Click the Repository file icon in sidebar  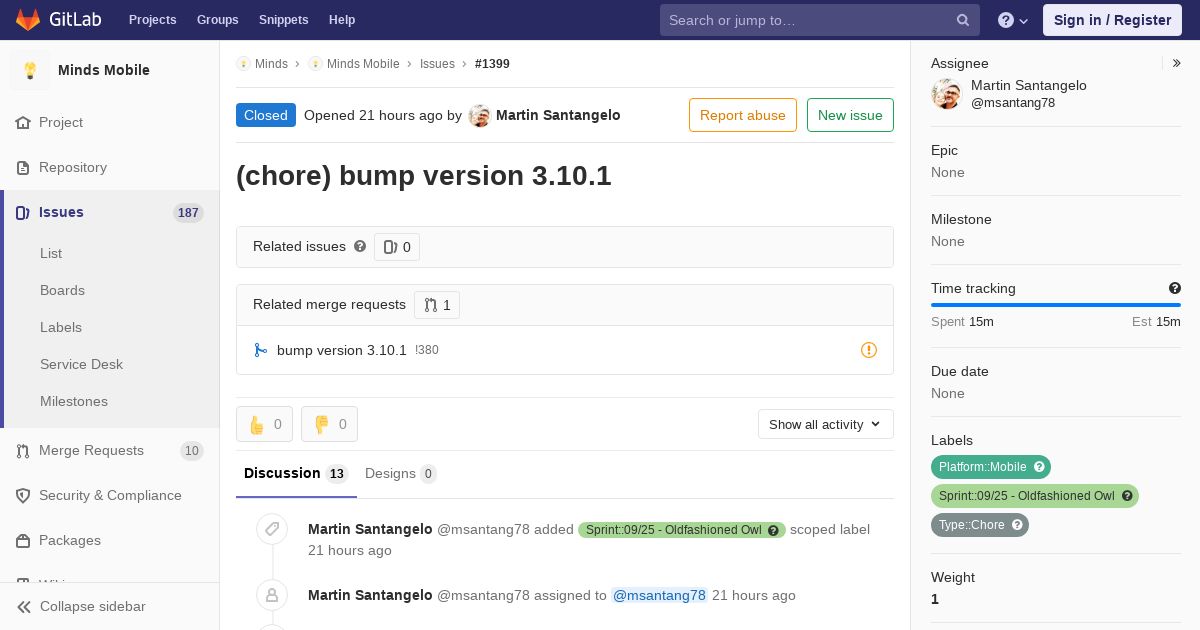pyautogui.click(x=23, y=168)
